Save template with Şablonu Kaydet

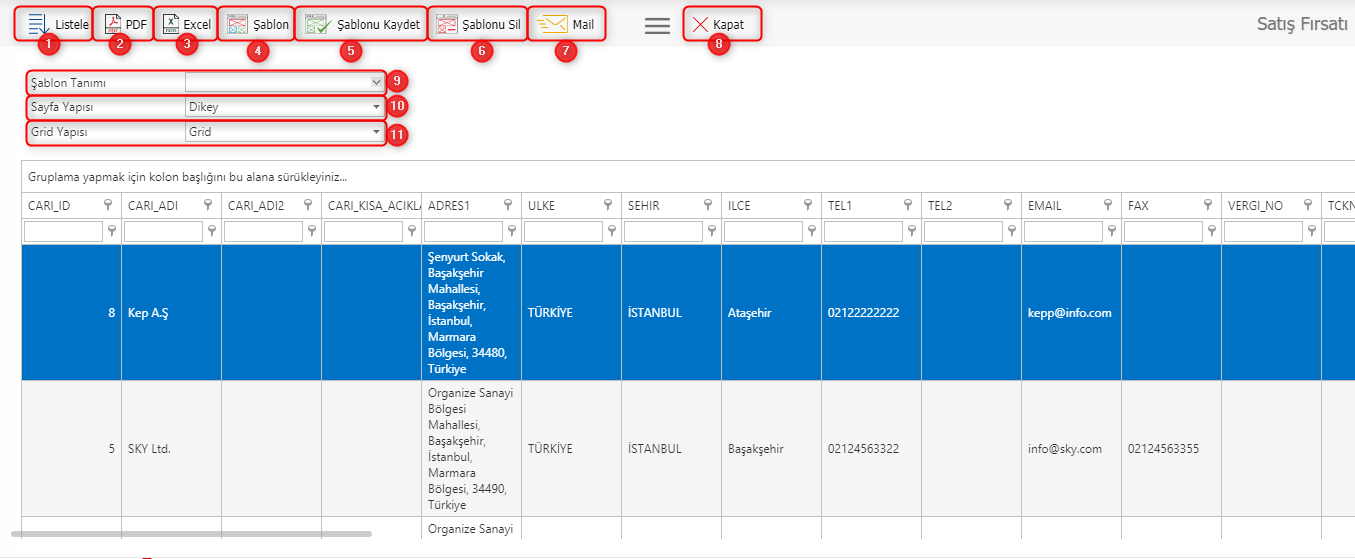[362, 24]
